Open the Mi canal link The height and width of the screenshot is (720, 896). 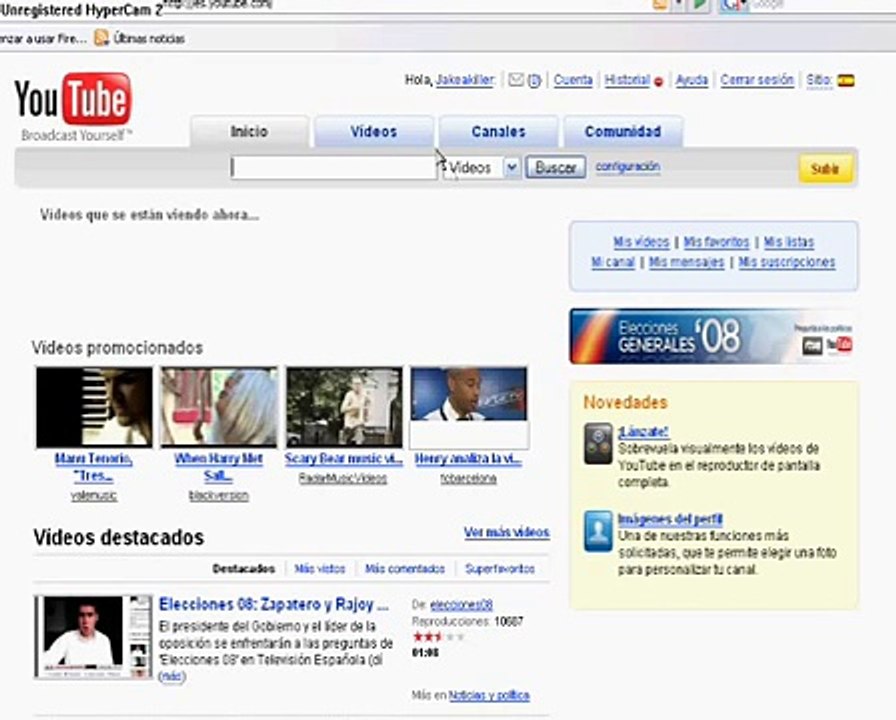pyautogui.click(x=613, y=262)
